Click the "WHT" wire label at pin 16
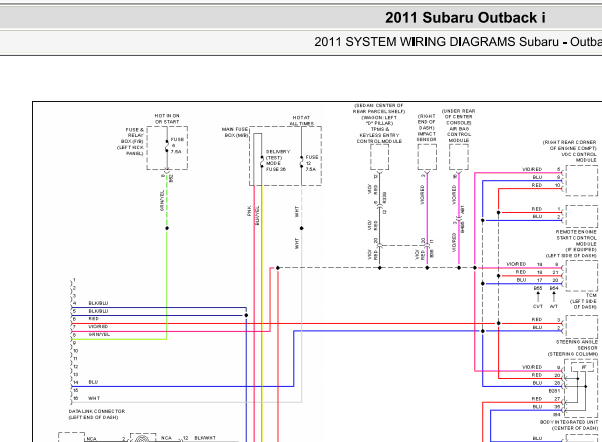The image size is (602, 442). point(94,398)
